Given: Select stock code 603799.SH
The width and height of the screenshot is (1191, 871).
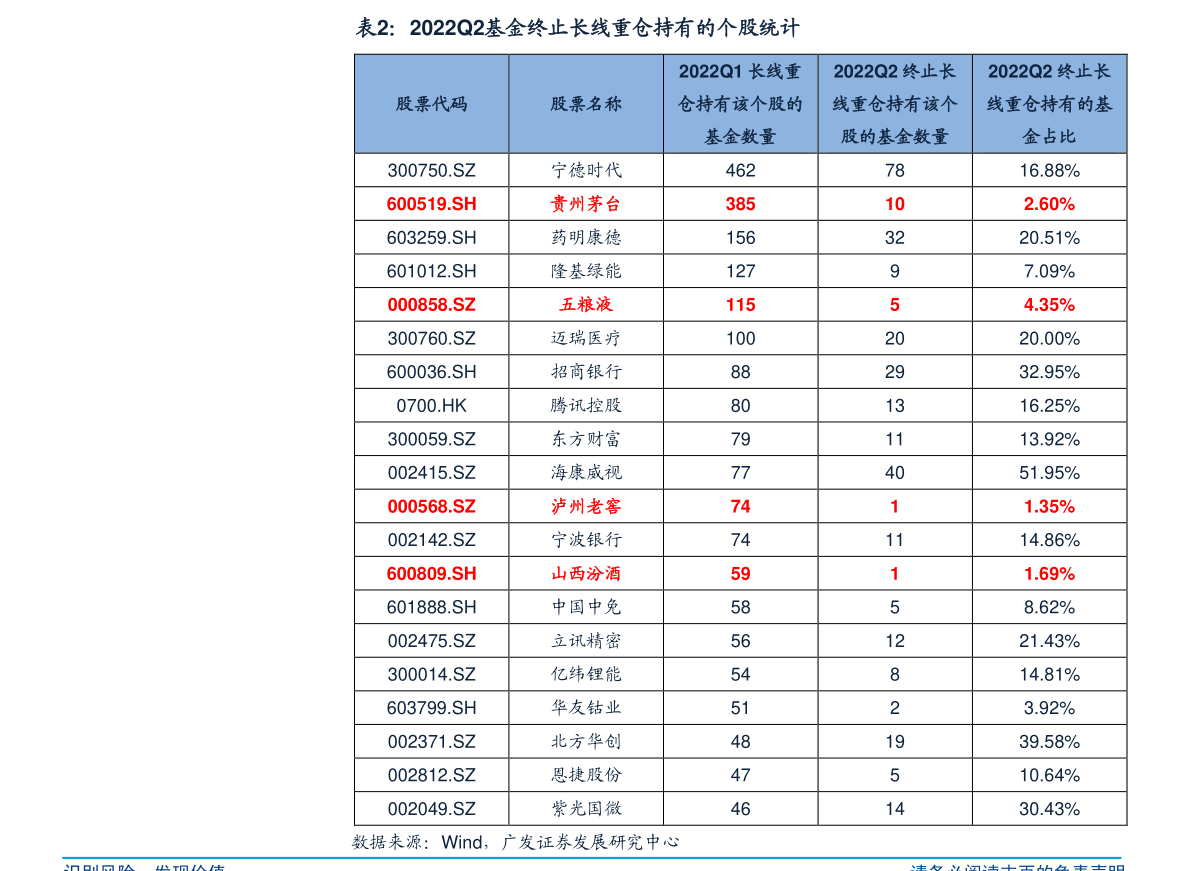Looking at the screenshot, I should point(431,708).
